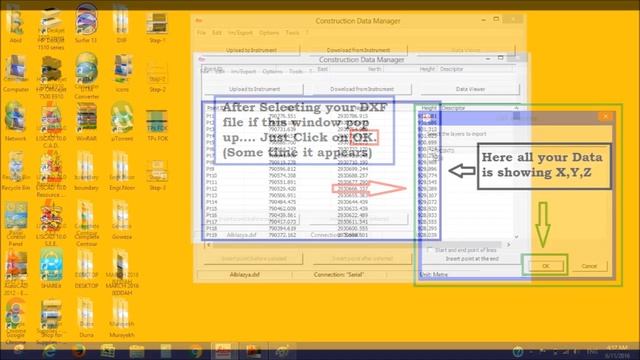The image size is (640, 360).
Task: Click Download from Instrument in front window
Action: click(362, 89)
